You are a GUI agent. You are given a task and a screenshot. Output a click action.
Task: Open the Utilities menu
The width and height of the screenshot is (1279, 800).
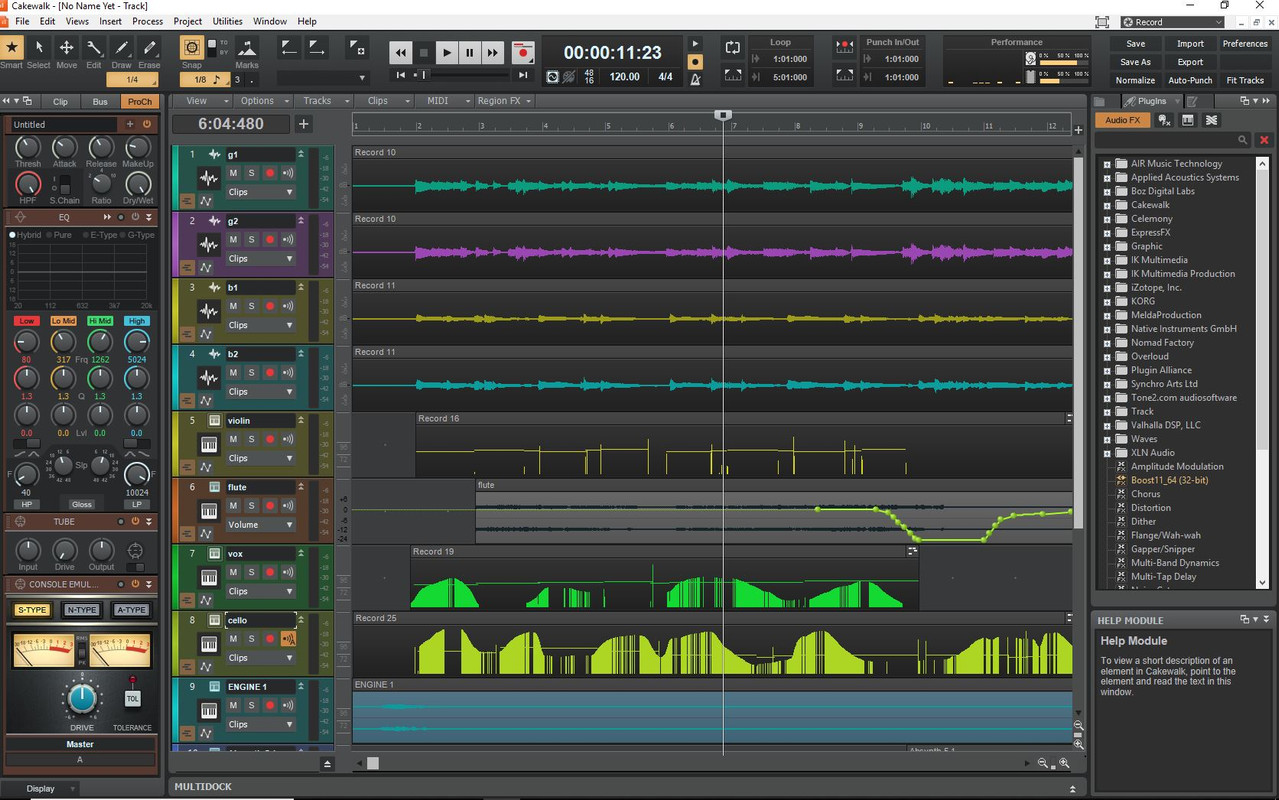click(x=228, y=21)
